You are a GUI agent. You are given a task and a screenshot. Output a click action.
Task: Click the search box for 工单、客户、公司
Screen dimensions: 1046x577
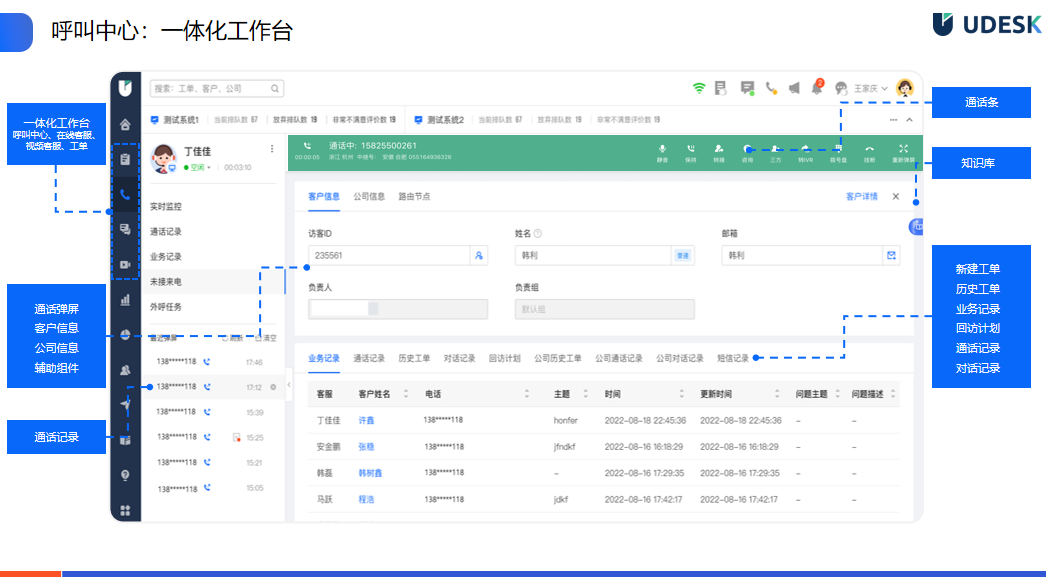click(217, 88)
